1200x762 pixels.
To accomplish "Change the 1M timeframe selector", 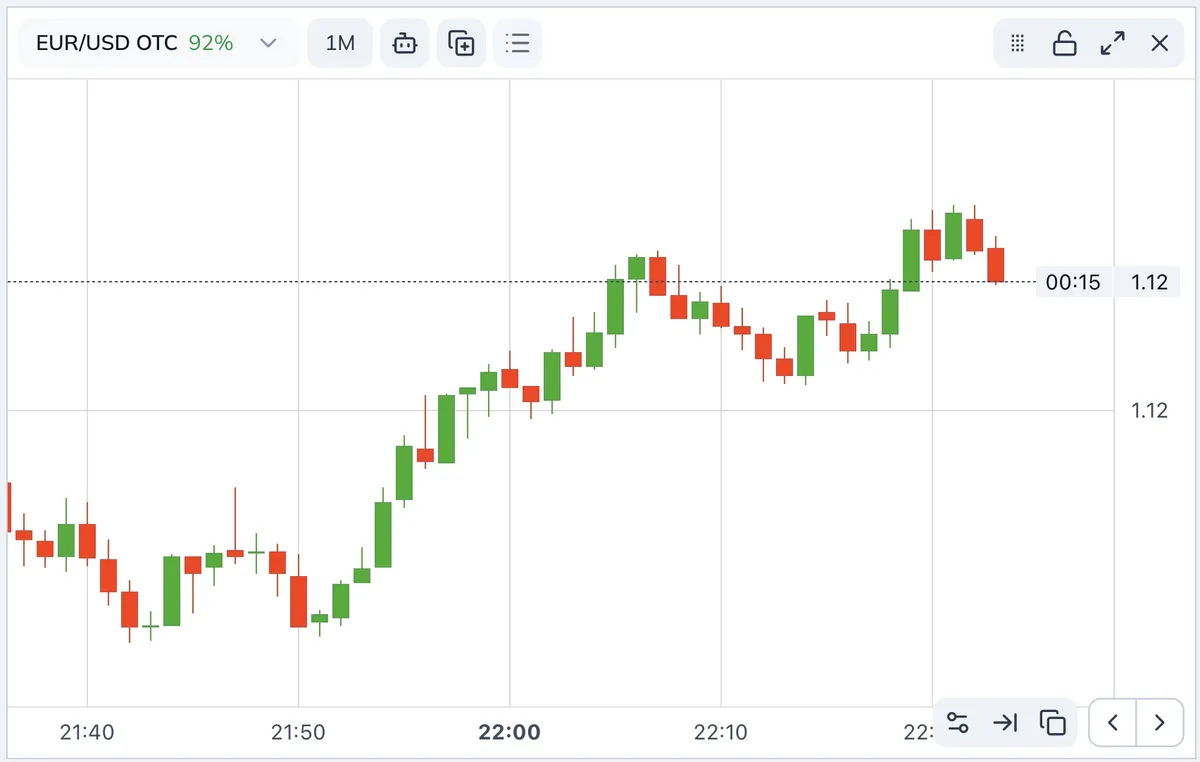I will coord(340,43).
